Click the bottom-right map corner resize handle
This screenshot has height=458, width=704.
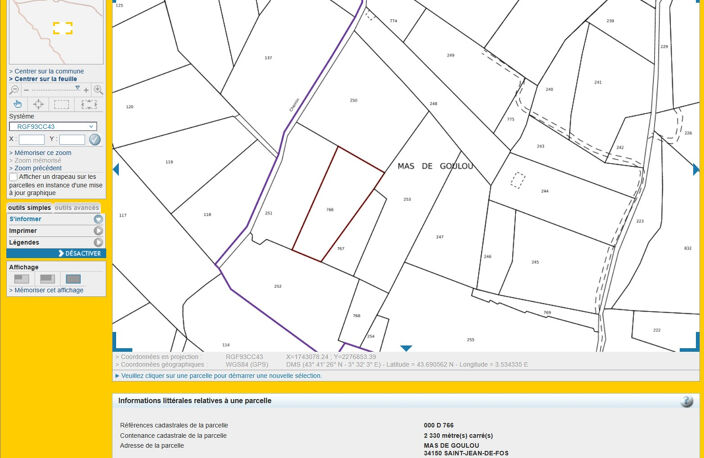[x=691, y=342]
